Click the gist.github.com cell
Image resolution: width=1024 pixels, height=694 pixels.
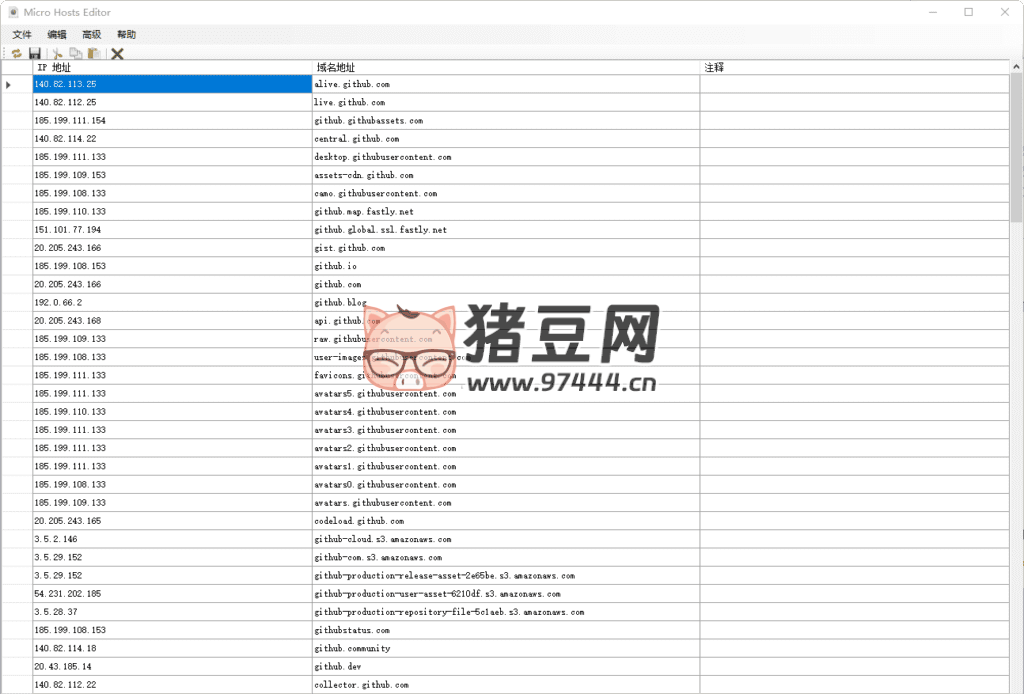[x=505, y=248]
